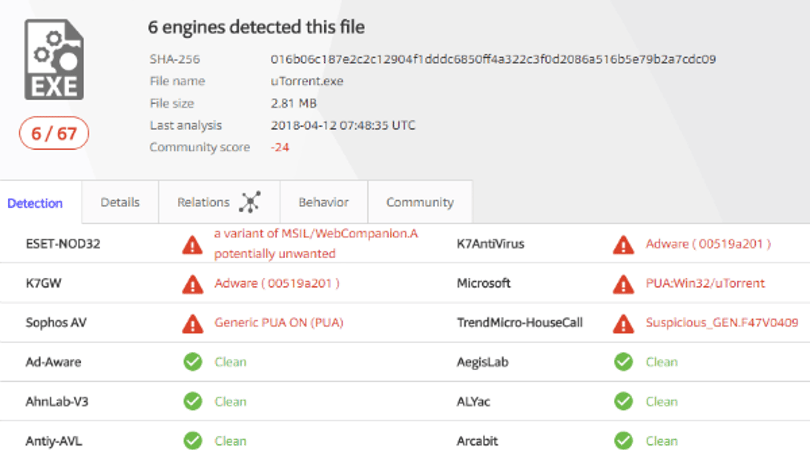Viewport: 810px width, 459px height.
Task: Click the relations graph icon
Action: 250,202
